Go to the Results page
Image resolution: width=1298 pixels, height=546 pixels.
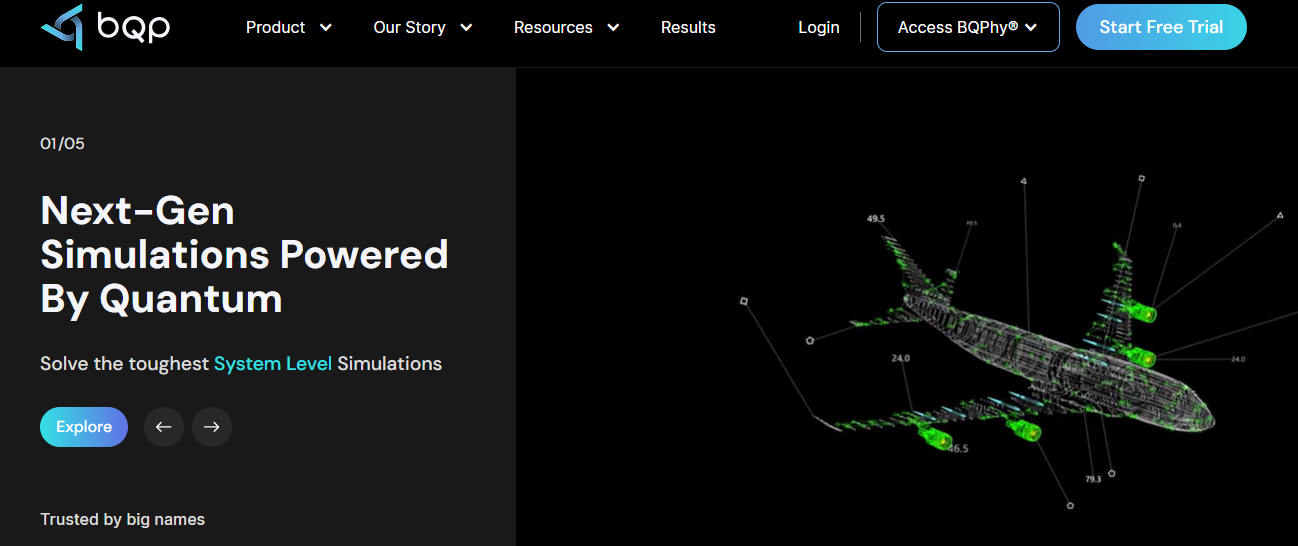(688, 27)
